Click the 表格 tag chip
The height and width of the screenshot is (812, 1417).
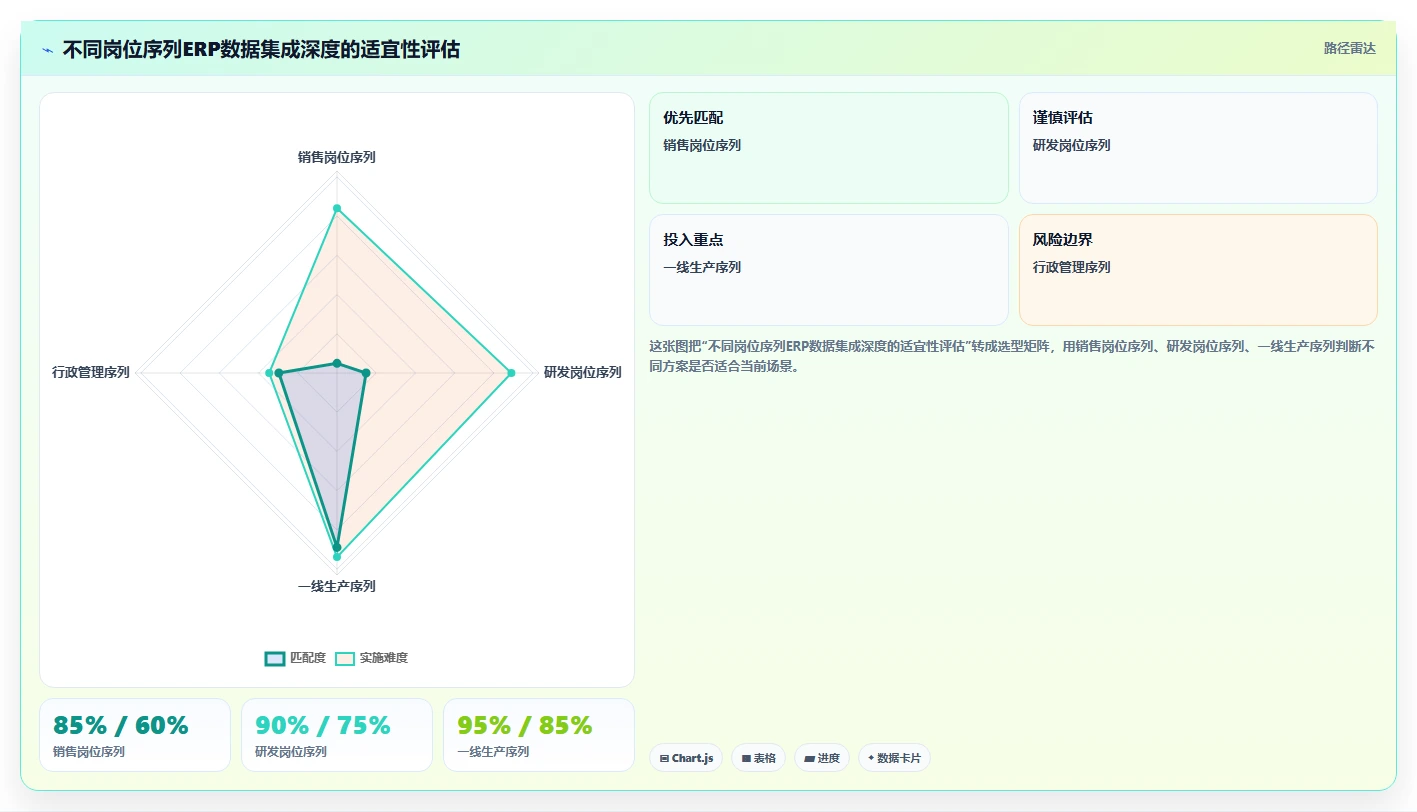tap(758, 758)
